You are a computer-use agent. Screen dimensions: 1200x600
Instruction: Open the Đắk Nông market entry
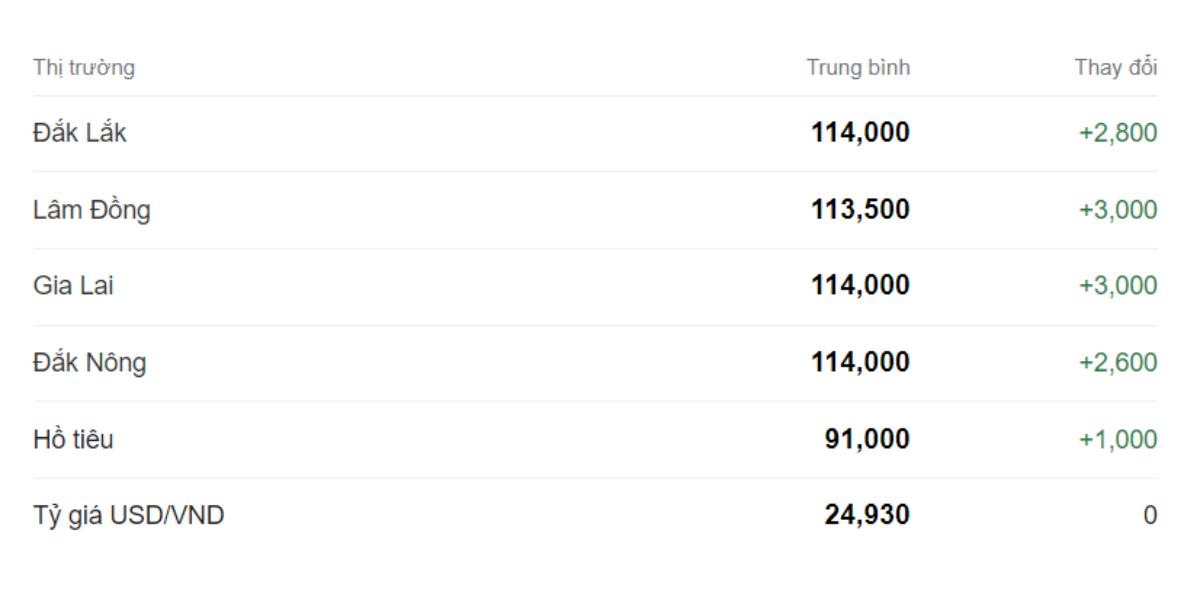point(89,362)
